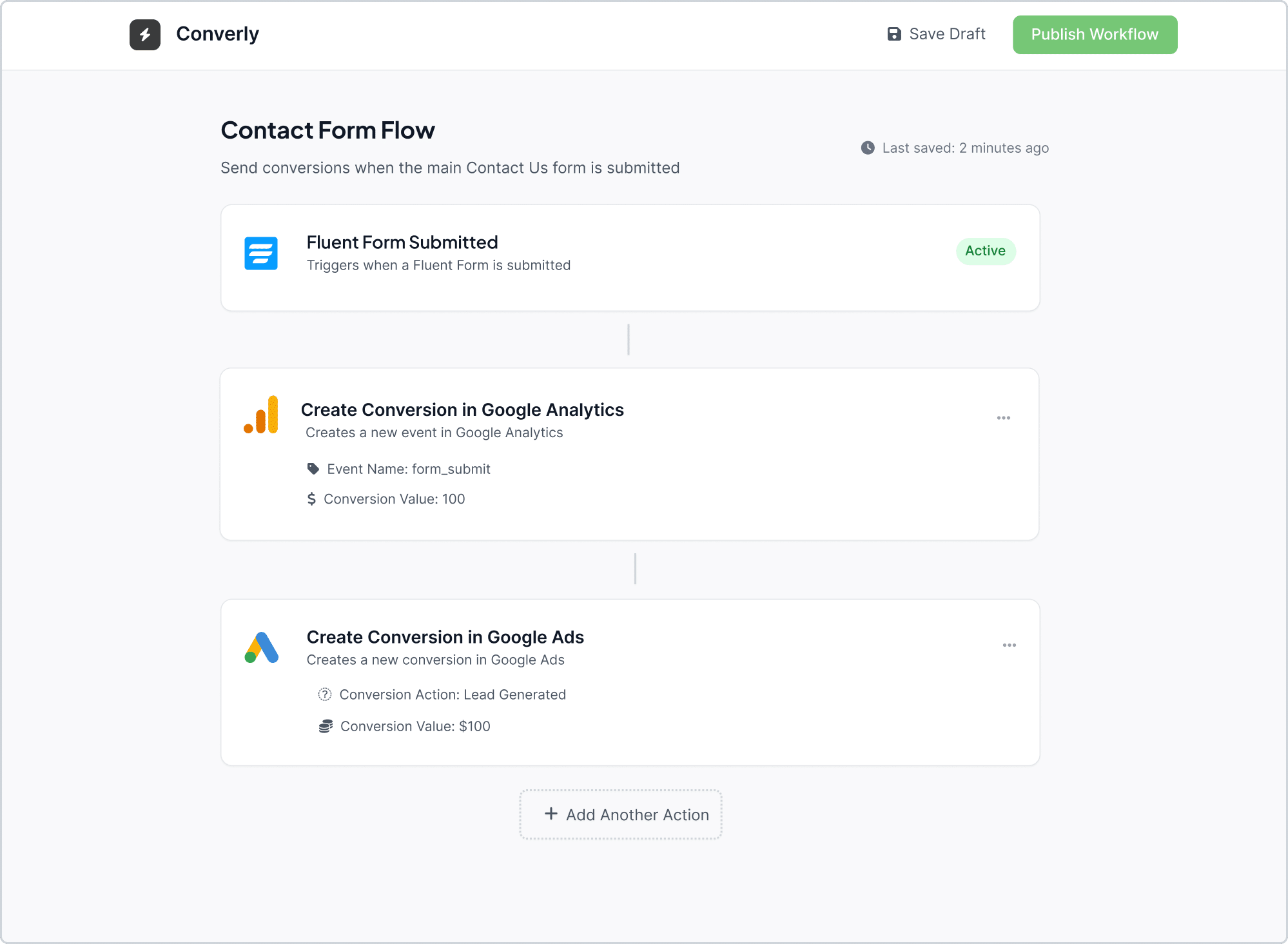Click the Active status badge
The height and width of the screenshot is (944, 1288).
coord(986,251)
